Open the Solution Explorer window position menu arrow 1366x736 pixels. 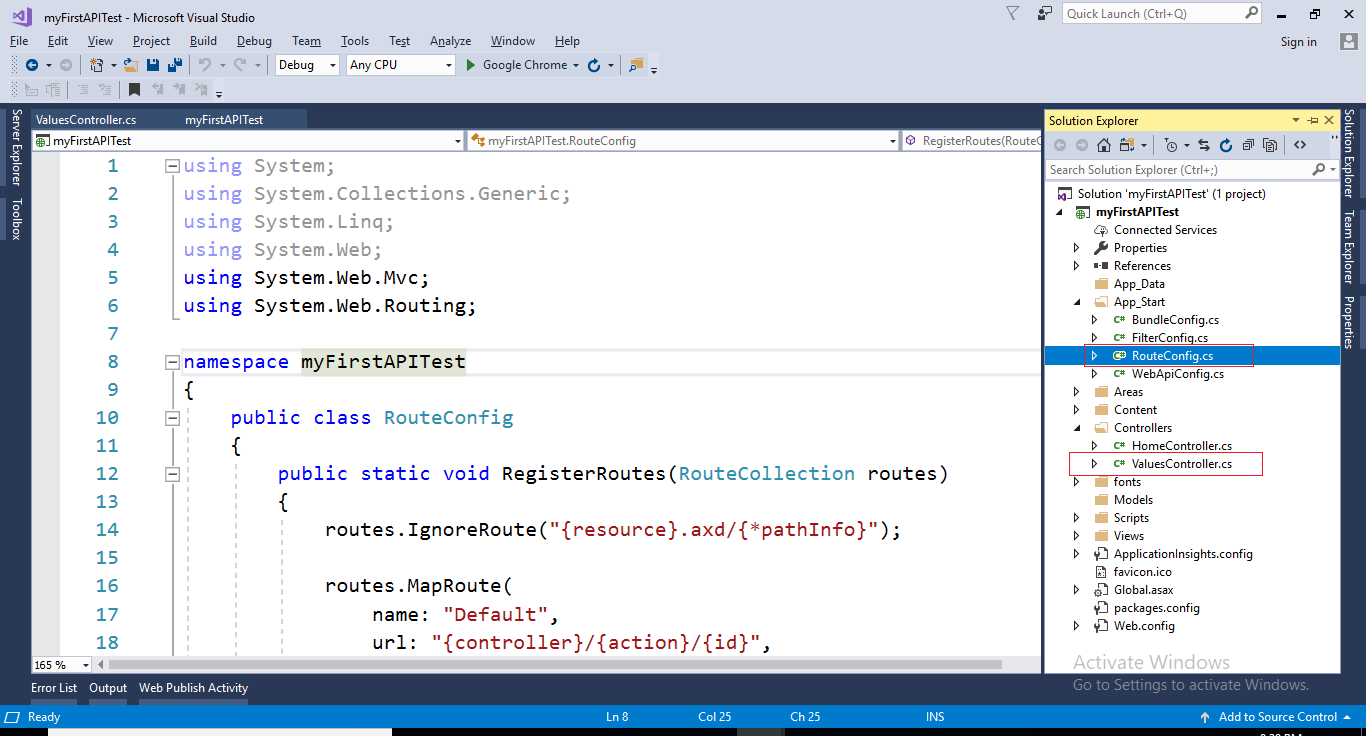click(x=1295, y=120)
